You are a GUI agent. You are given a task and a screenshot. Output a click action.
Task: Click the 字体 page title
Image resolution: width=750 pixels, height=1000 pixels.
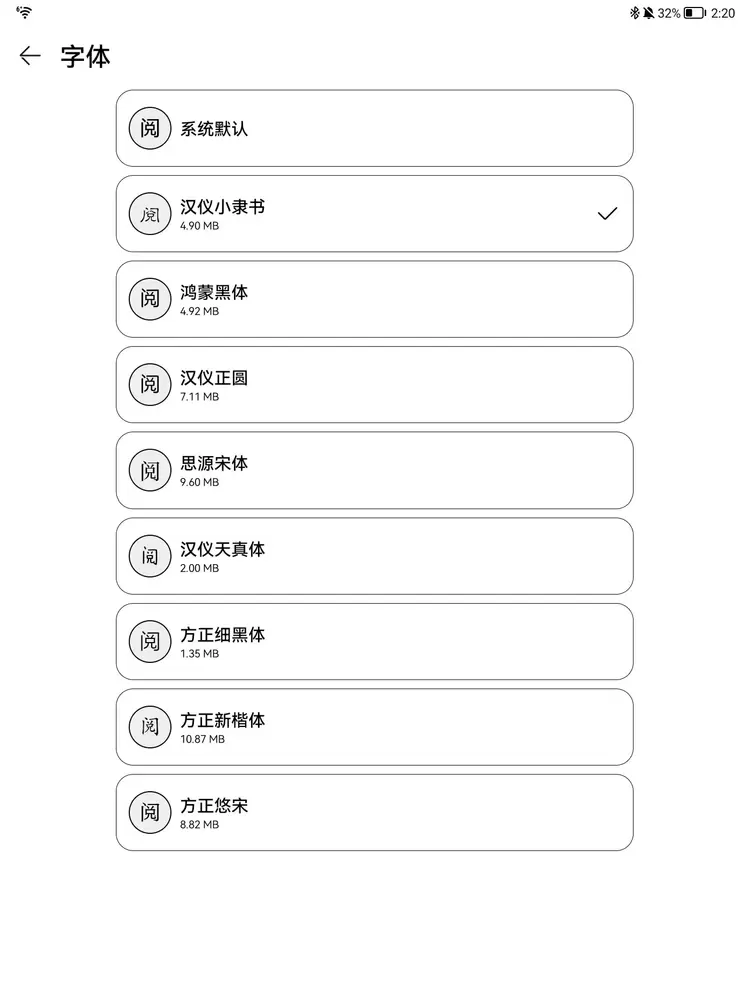(x=85, y=56)
